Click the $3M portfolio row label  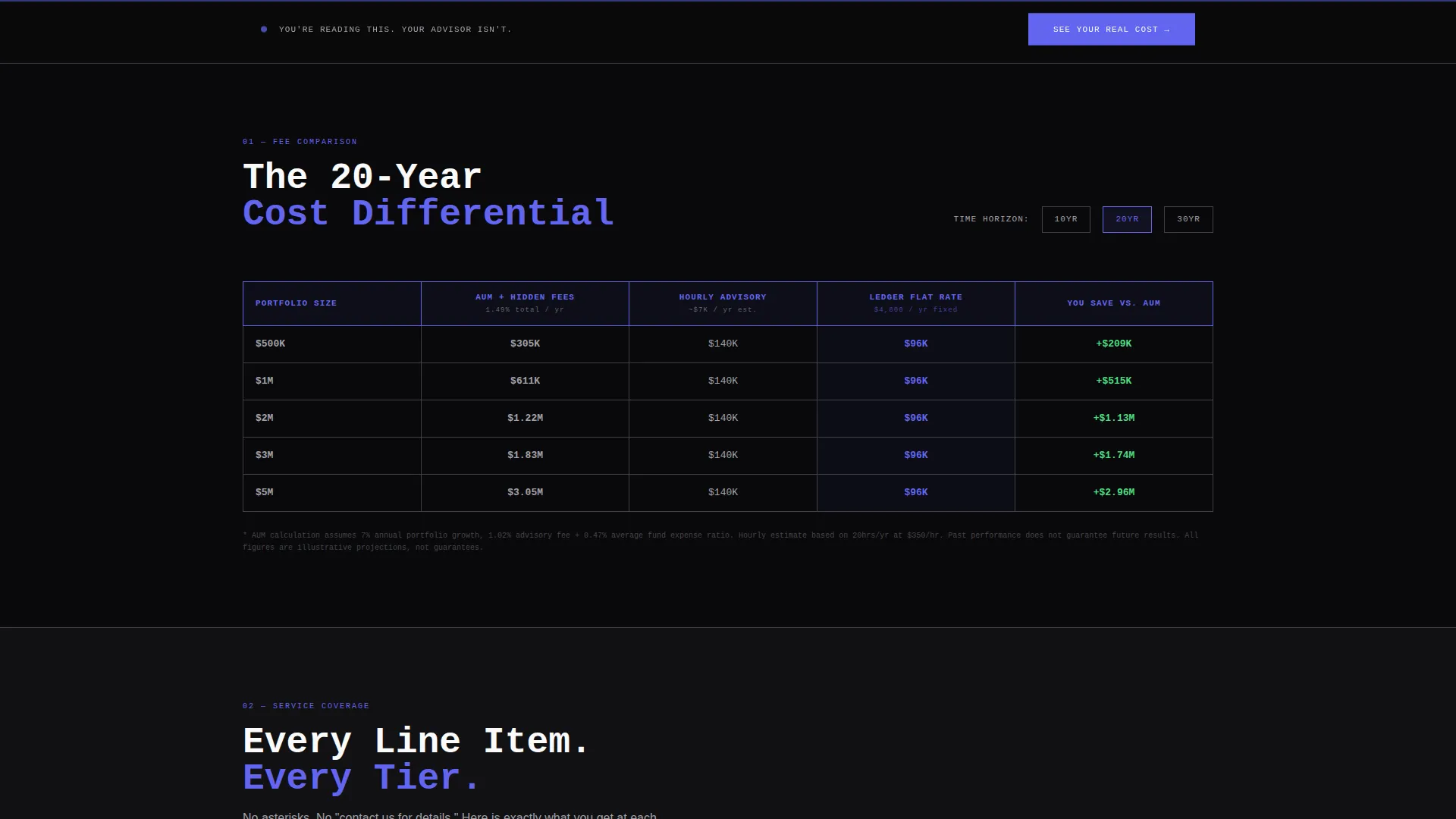[x=265, y=455]
